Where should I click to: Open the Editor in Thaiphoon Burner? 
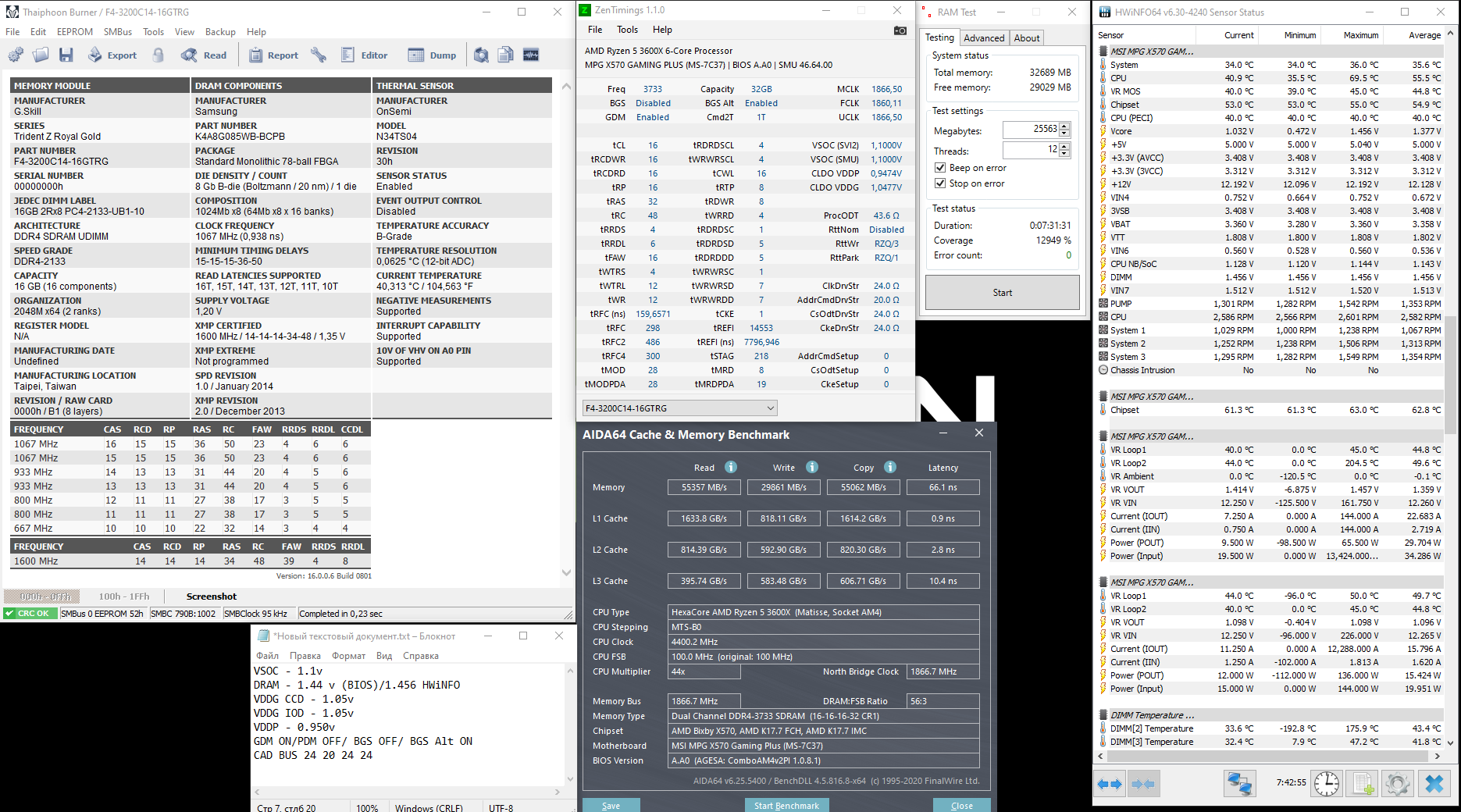[364, 55]
